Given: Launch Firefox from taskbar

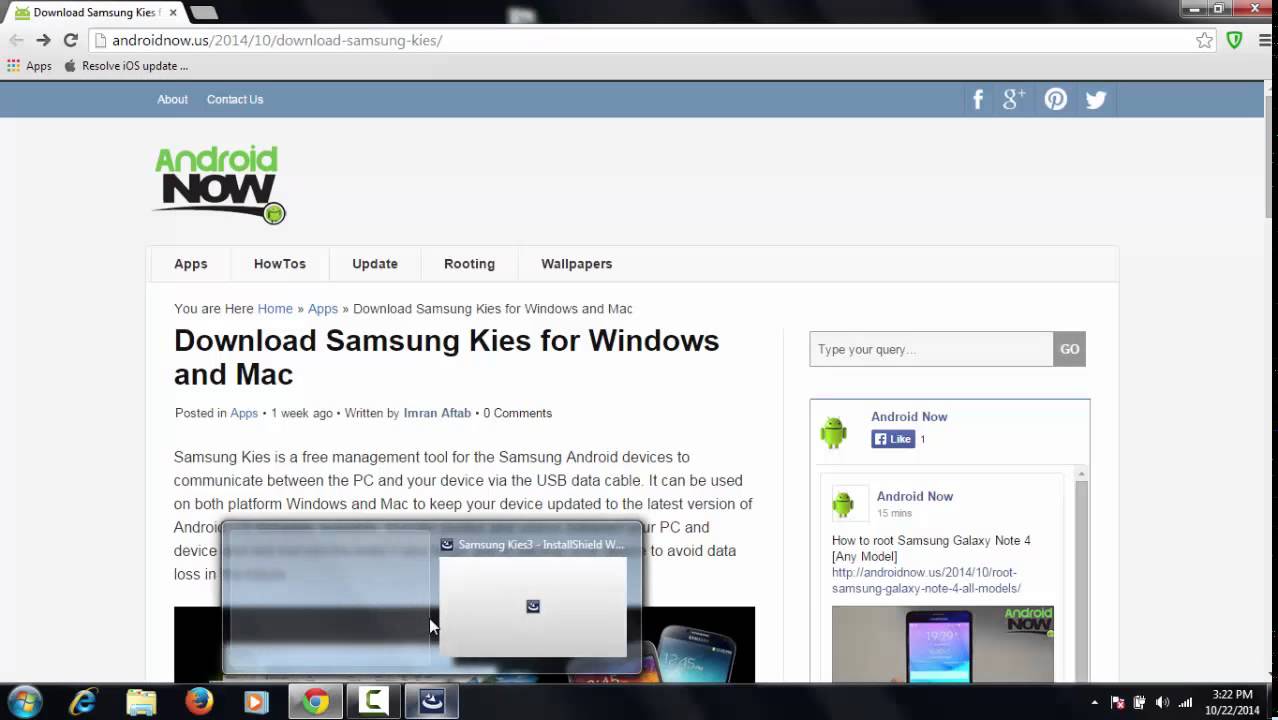Looking at the screenshot, I should click(199, 702).
